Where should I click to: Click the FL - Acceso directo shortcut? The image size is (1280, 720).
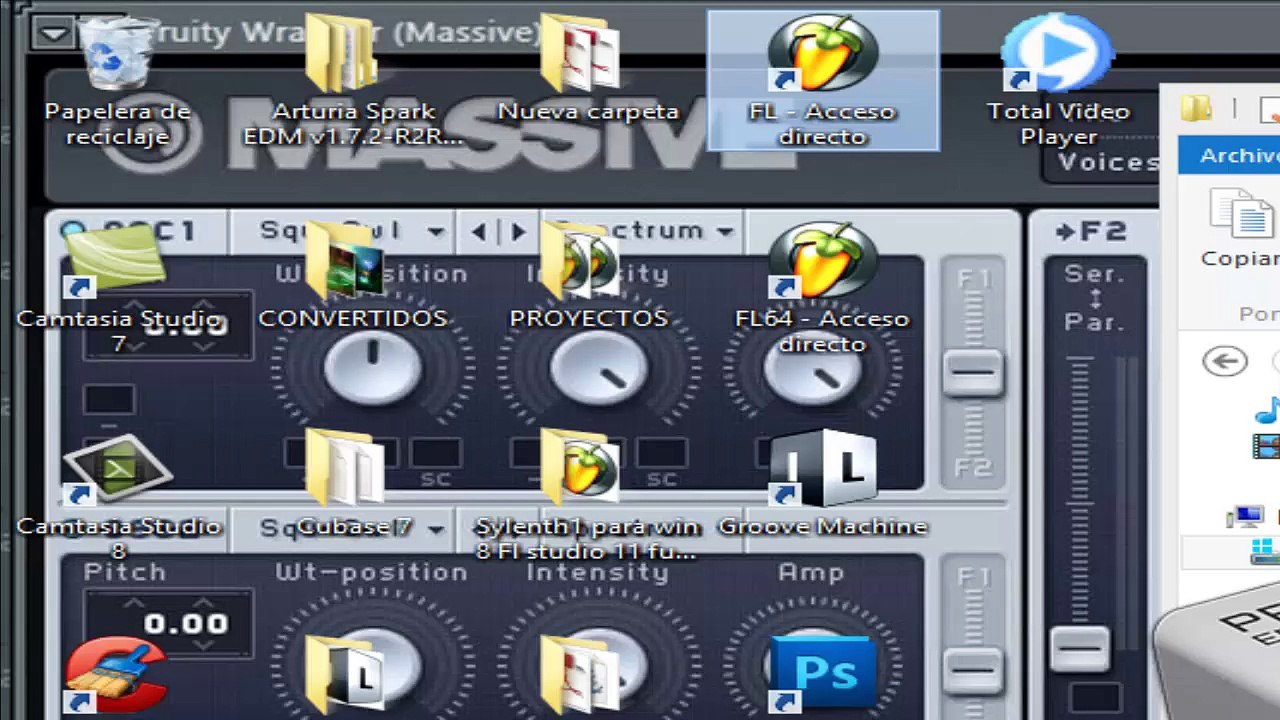click(823, 81)
